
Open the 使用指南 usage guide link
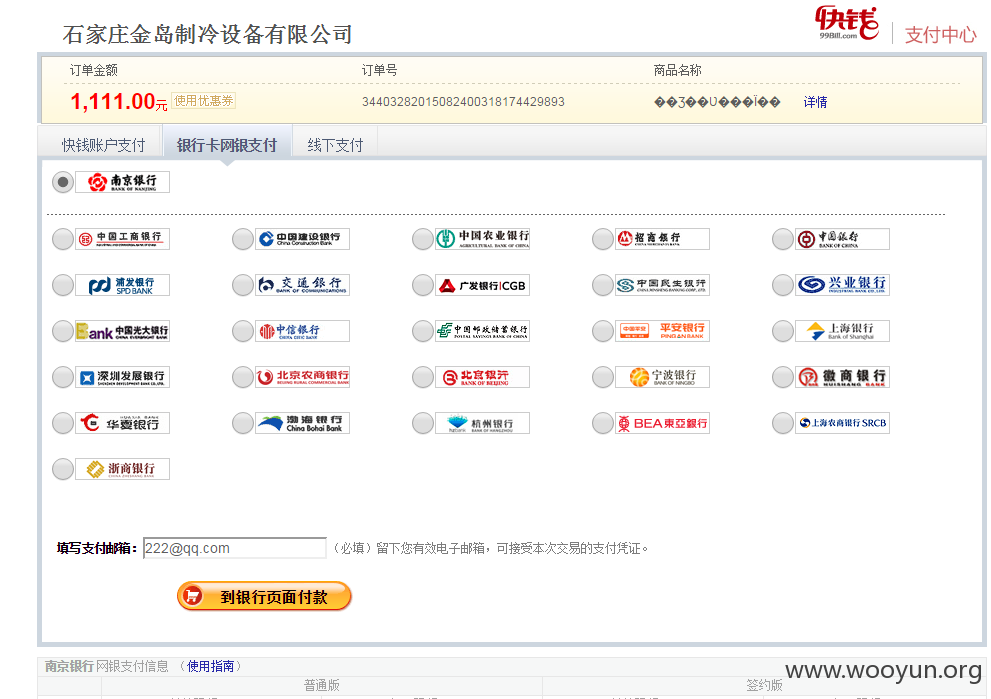[x=210, y=666]
